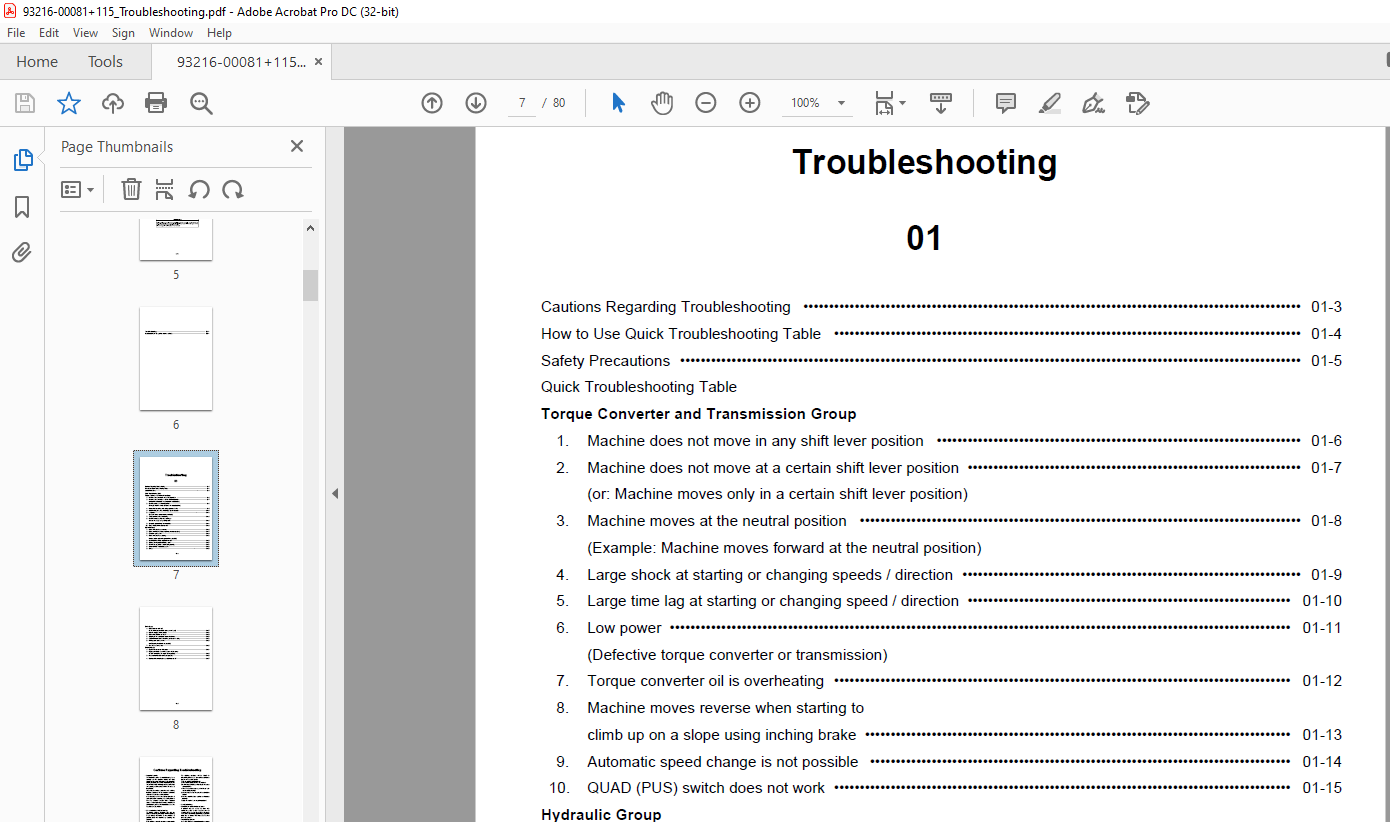Image resolution: width=1390 pixels, height=822 pixels.
Task: Select page 5 thumbnail
Action: coord(176,240)
